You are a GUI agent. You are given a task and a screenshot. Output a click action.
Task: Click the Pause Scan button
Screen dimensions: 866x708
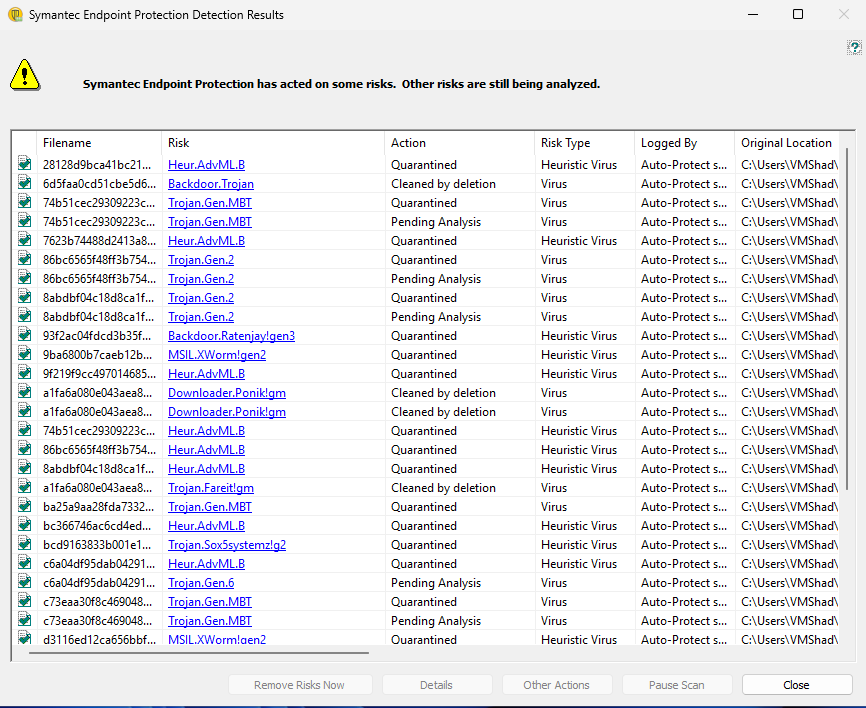click(677, 685)
